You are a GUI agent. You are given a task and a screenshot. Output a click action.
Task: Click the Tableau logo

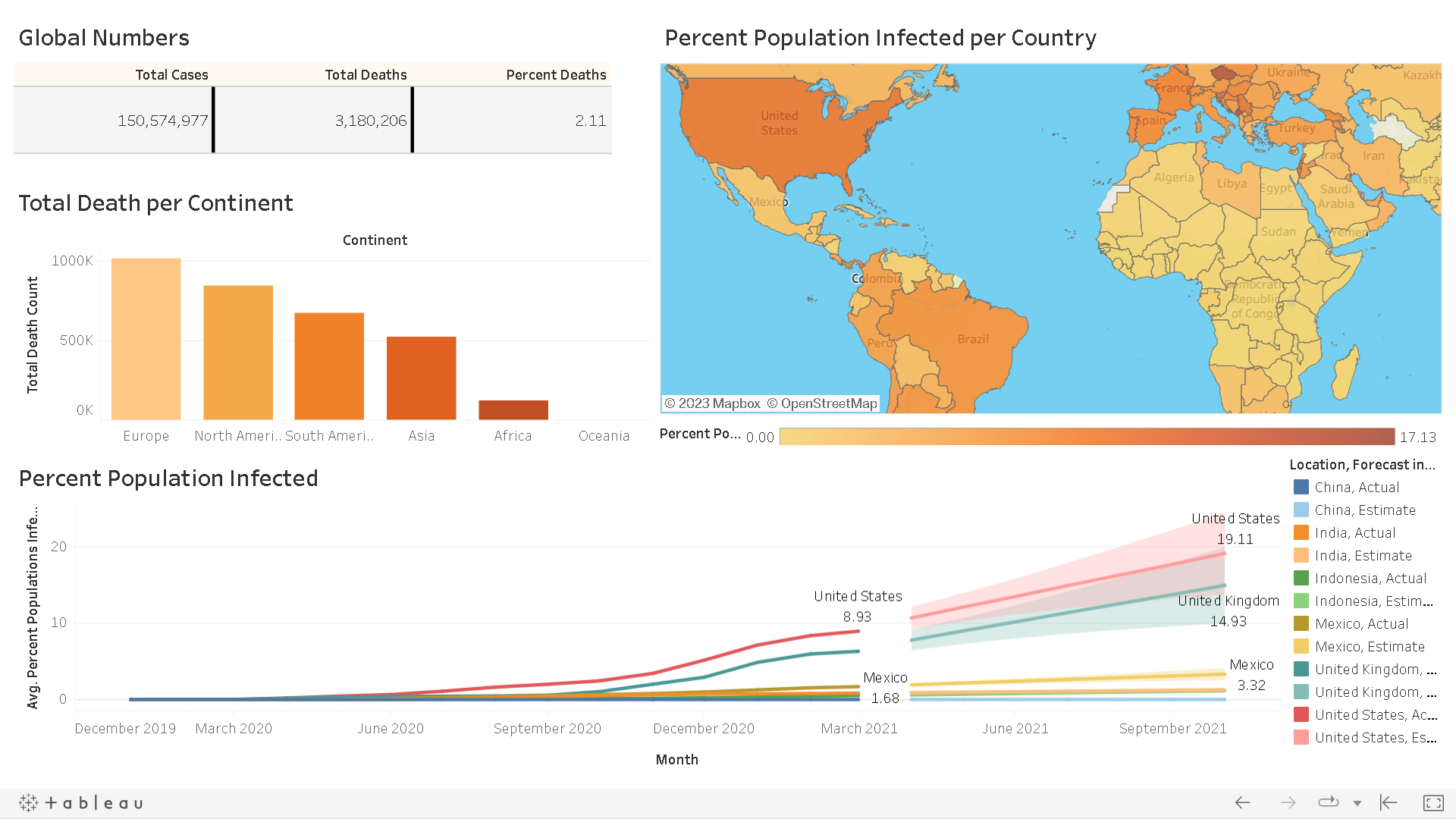click(81, 802)
